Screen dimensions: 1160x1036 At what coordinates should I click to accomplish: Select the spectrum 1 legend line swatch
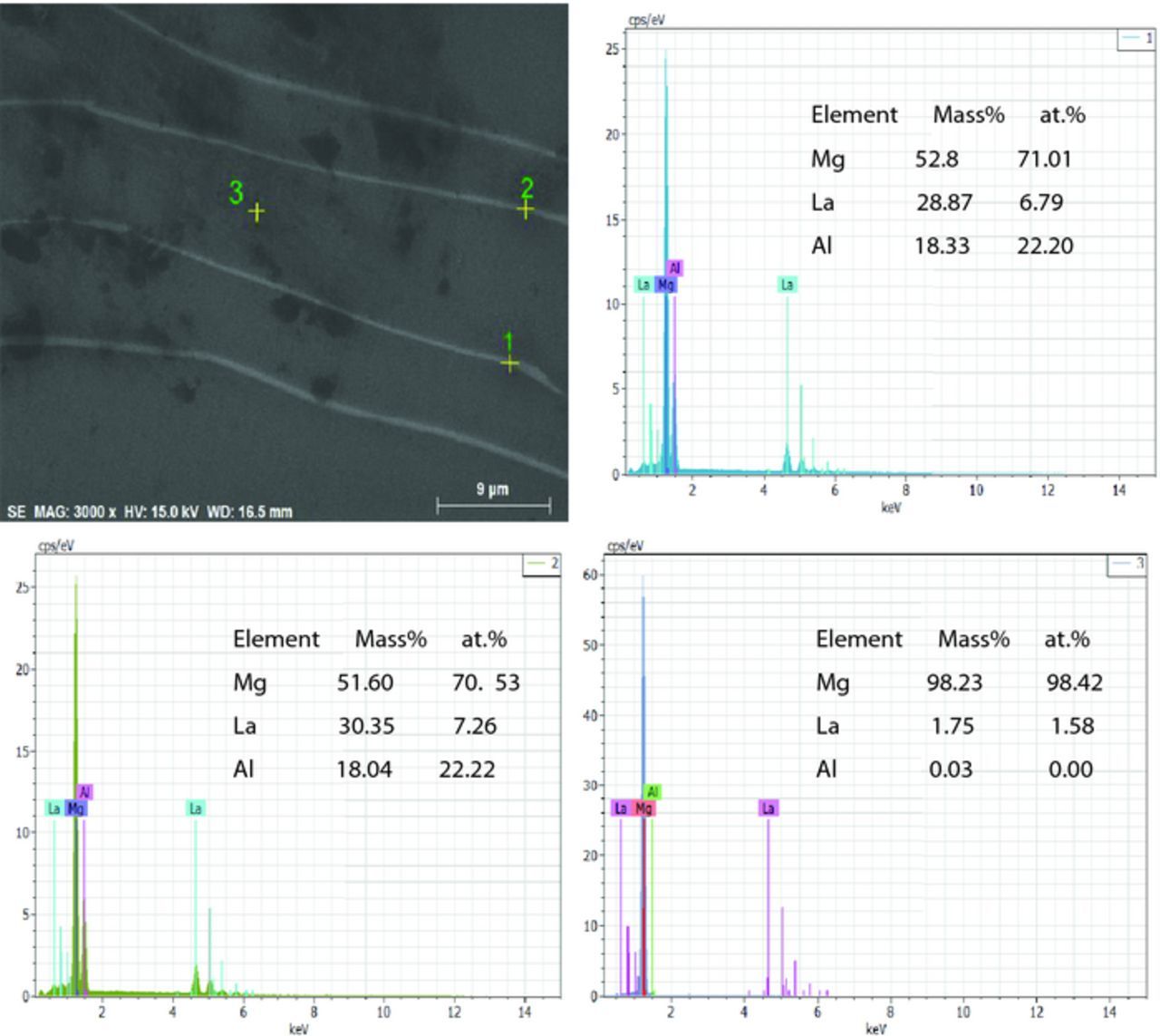pyautogui.click(x=1131, y=39)
